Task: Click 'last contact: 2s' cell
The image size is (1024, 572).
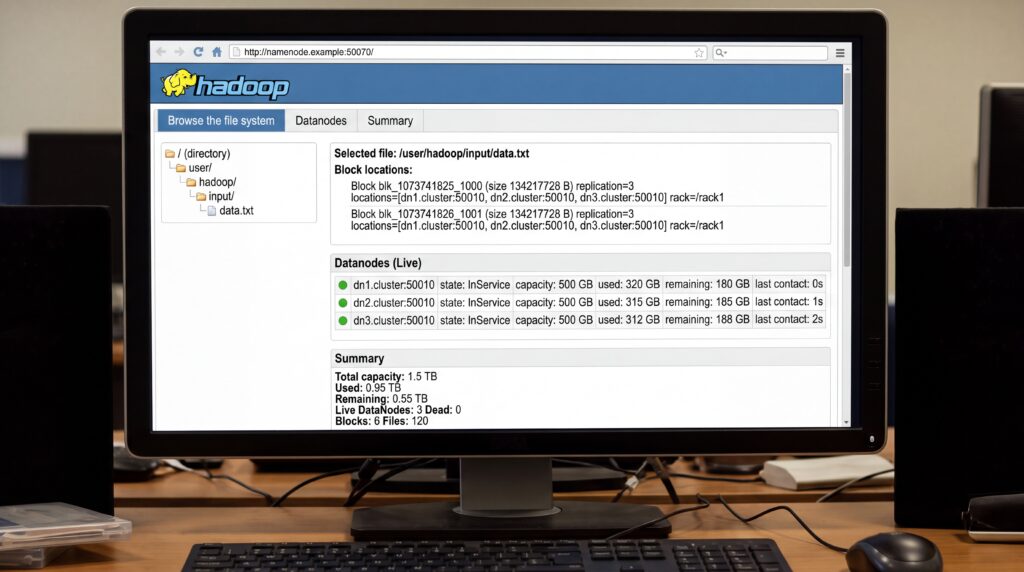Action: (x=789, y=319)
